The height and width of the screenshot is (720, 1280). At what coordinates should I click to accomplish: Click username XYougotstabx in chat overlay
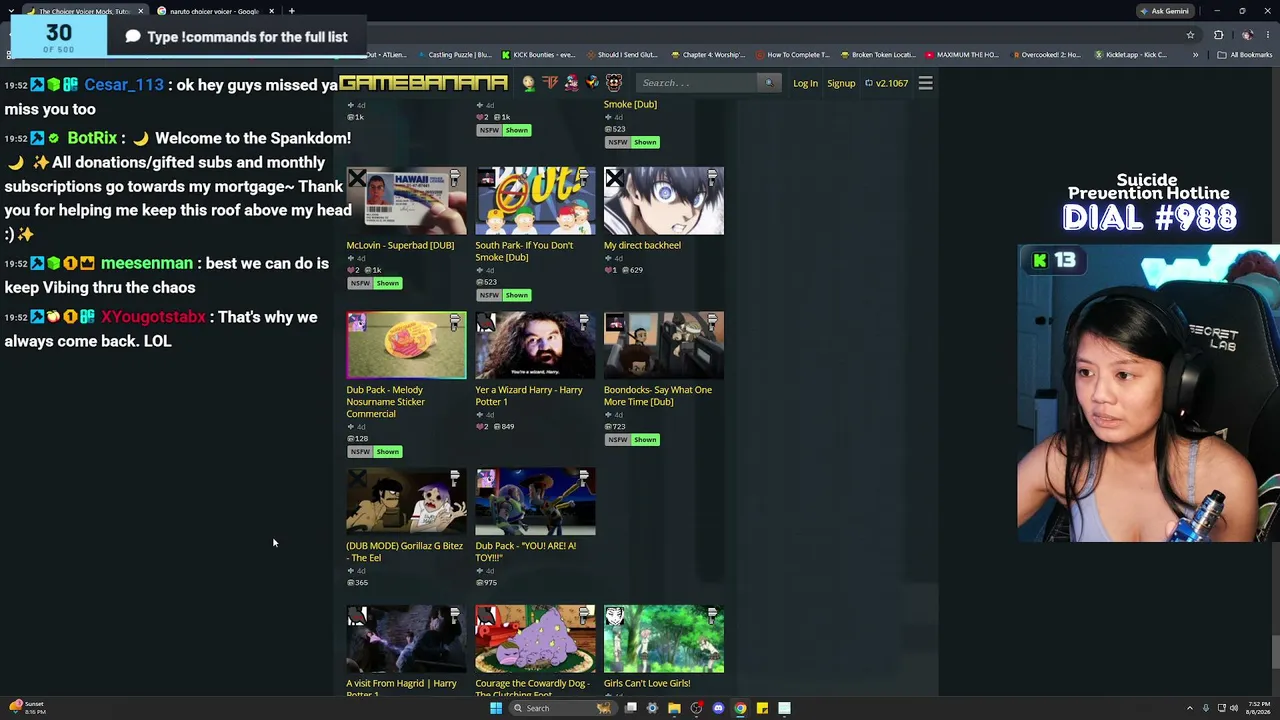tap(153, 317)
